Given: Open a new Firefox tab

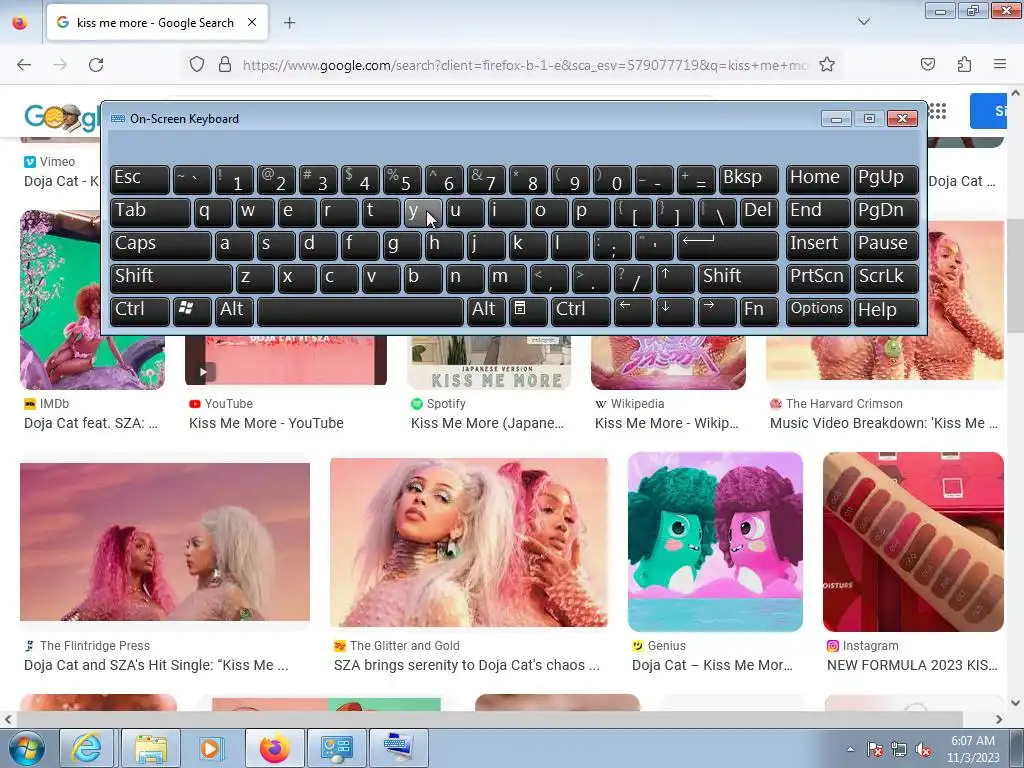Looking at the screenshot, I should click(x=289, y=23).
